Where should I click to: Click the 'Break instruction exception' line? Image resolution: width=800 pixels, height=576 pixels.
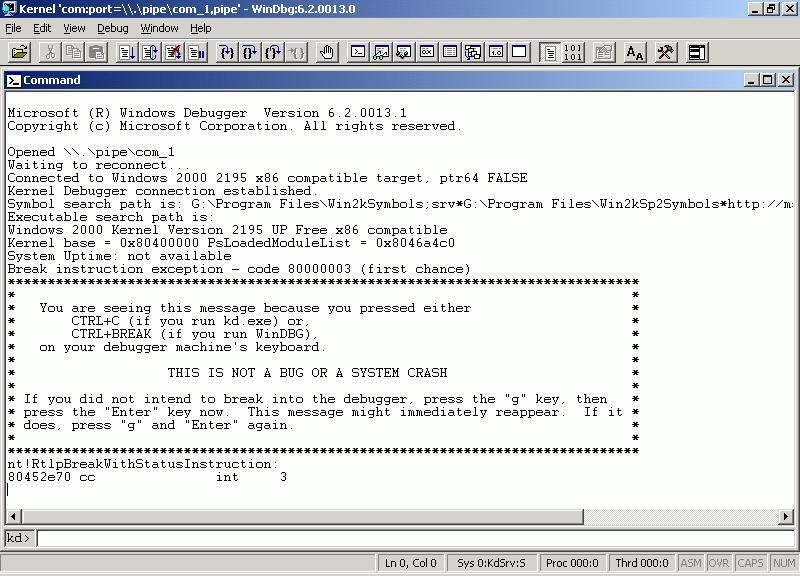pyautogui.click(x=239, y=269)
